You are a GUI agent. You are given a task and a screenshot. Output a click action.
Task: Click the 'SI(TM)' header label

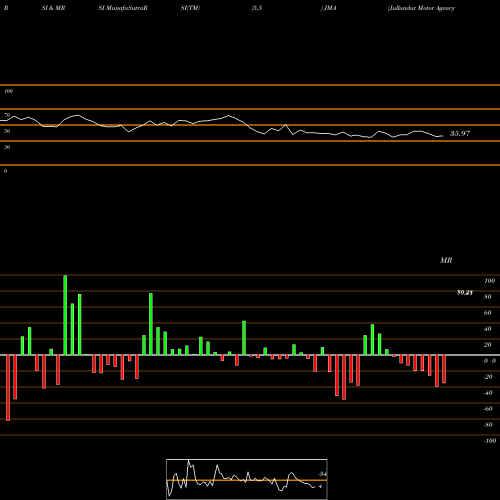click(x=190, y=8)
